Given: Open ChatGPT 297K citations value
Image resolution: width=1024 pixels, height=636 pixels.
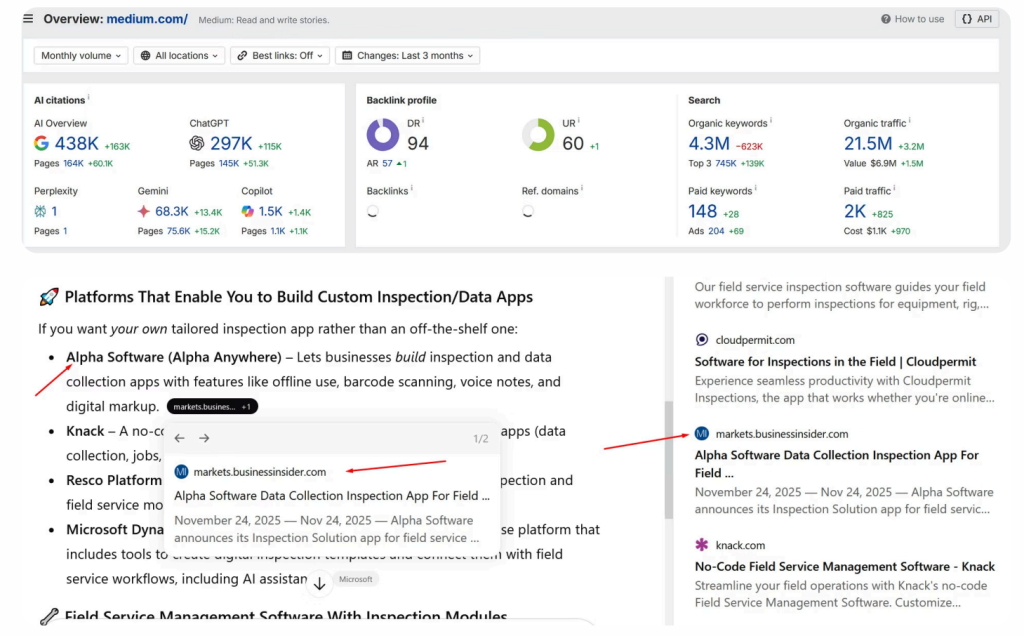Looking at the screenshot, I should click(231, 143).
